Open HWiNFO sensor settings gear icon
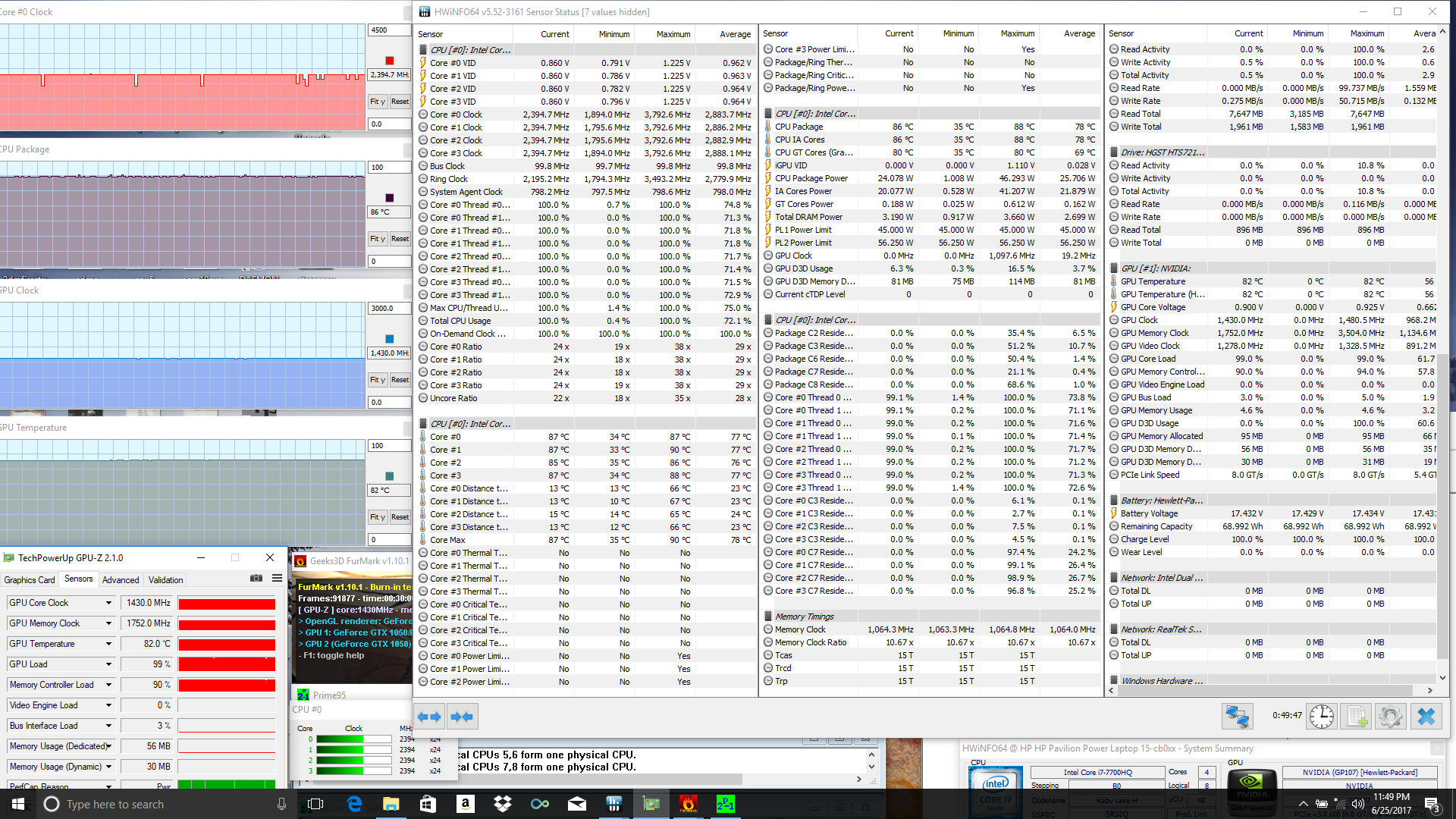The height and width of the screenshot is (819, 1456). 1391,716
